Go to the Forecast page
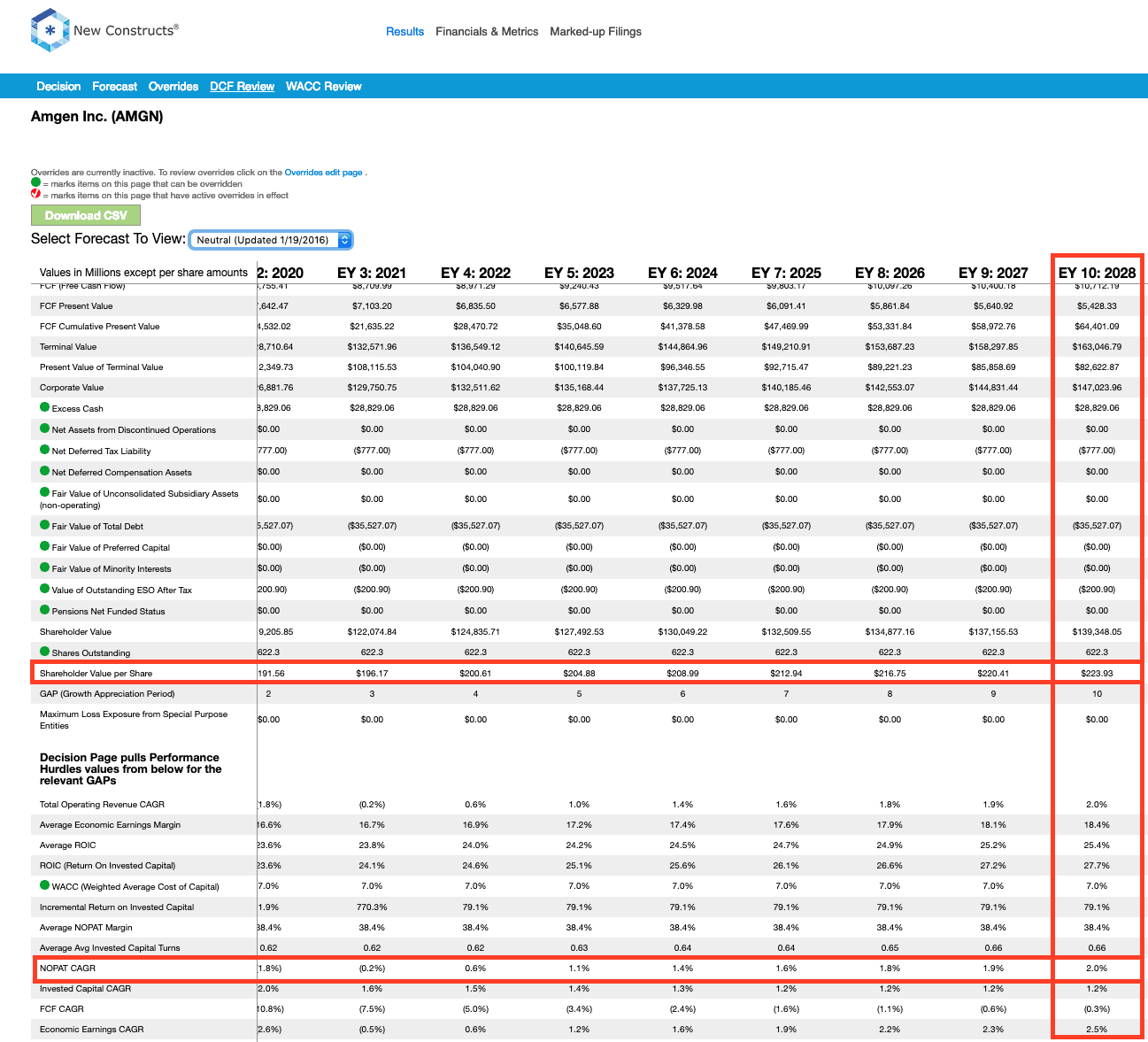Screen dimensions: 1148x1042 point(114,86)
